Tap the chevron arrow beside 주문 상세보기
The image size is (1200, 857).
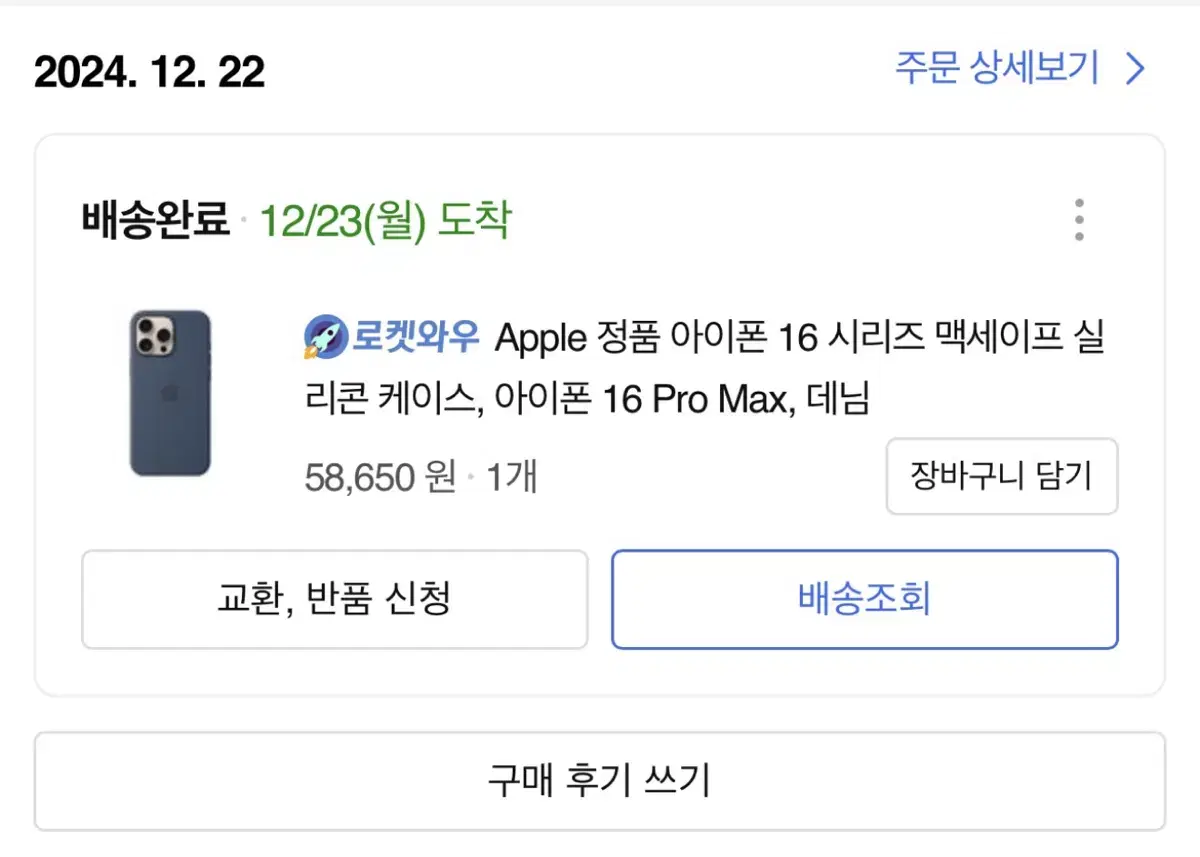[1135, 69]
